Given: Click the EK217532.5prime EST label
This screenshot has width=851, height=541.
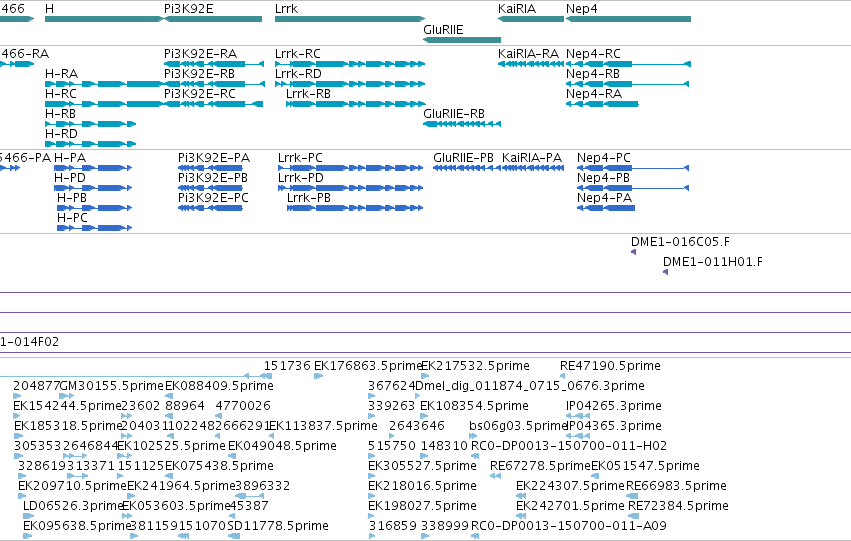Looking at the screenshot, I should pos(475,366).
